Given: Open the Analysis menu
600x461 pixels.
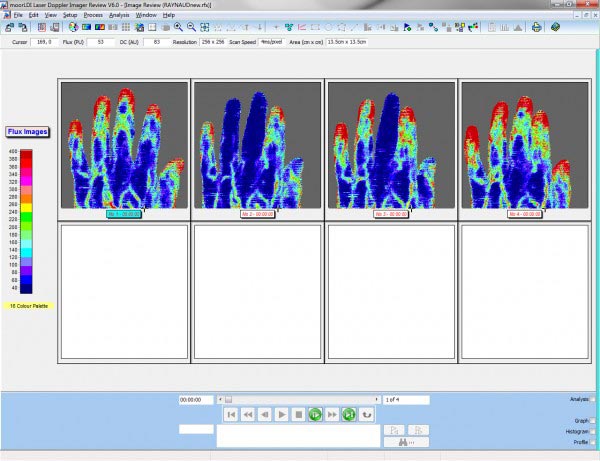Looking at the screenshot, I should [119, 16].
